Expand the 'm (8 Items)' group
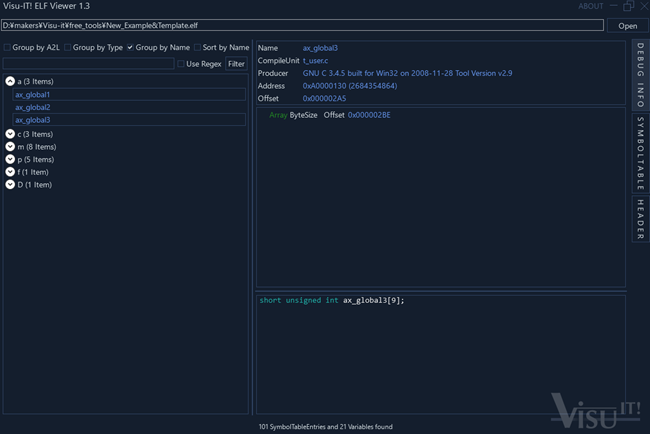The height and width of the screenshot is (434, 650). pyautogui.click(x=10, y=147)
